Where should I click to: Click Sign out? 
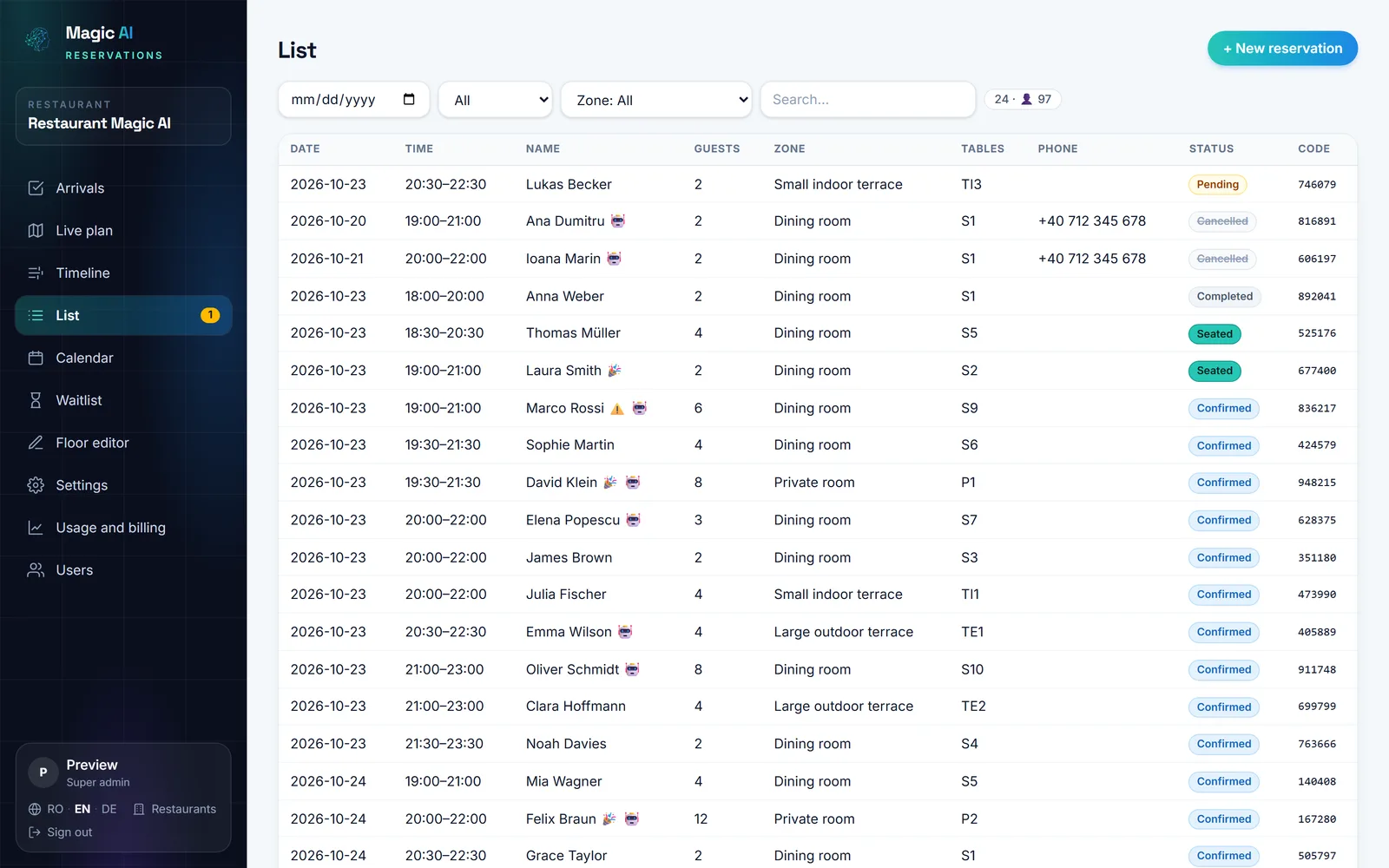(61, 832)
